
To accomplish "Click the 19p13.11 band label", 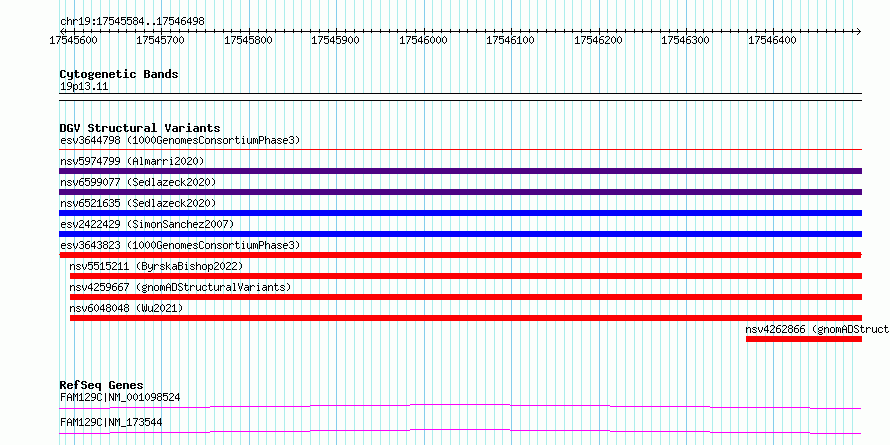I will (84, 87).
